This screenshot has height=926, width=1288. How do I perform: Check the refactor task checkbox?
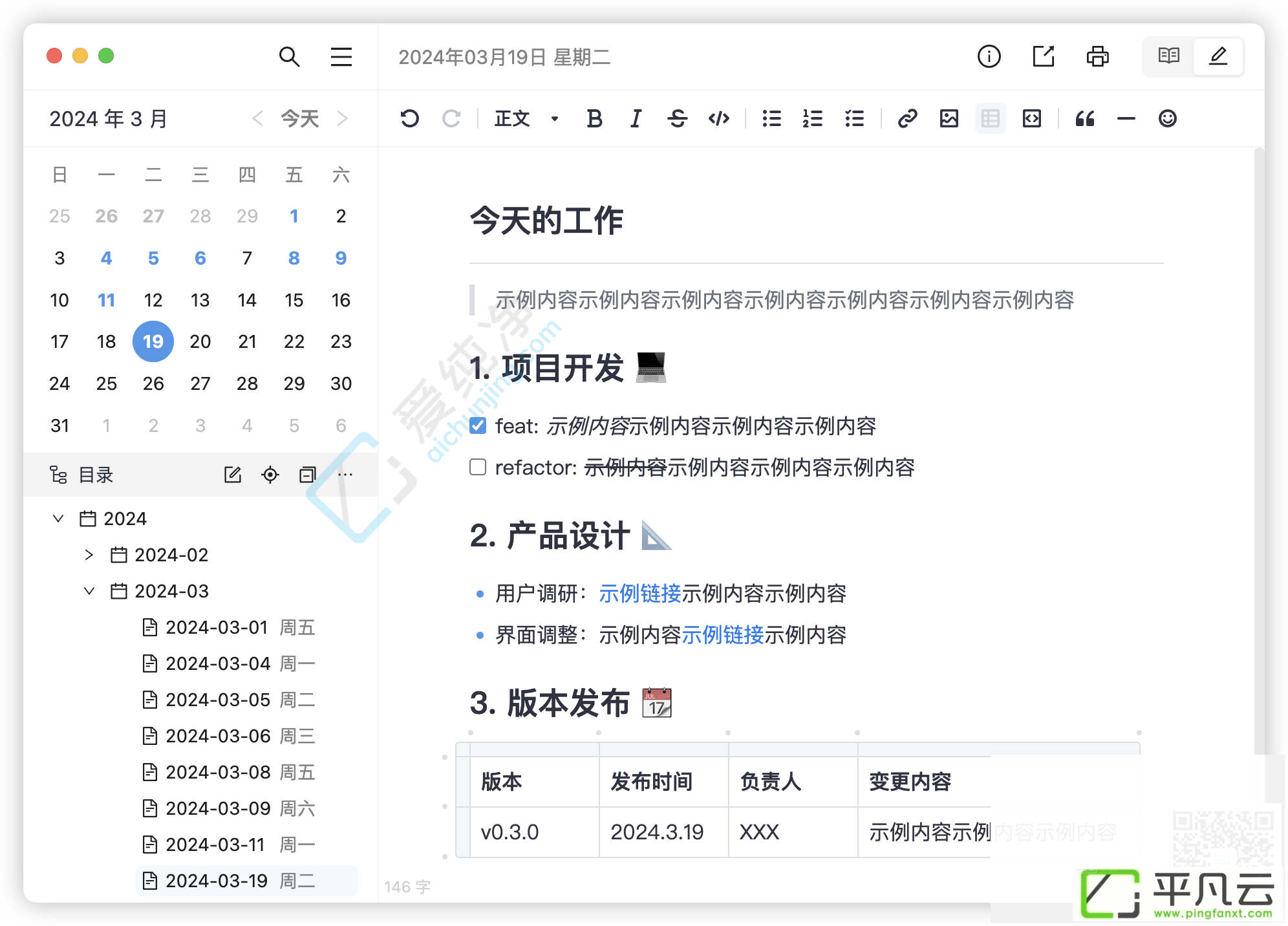(x=478, y=467)
